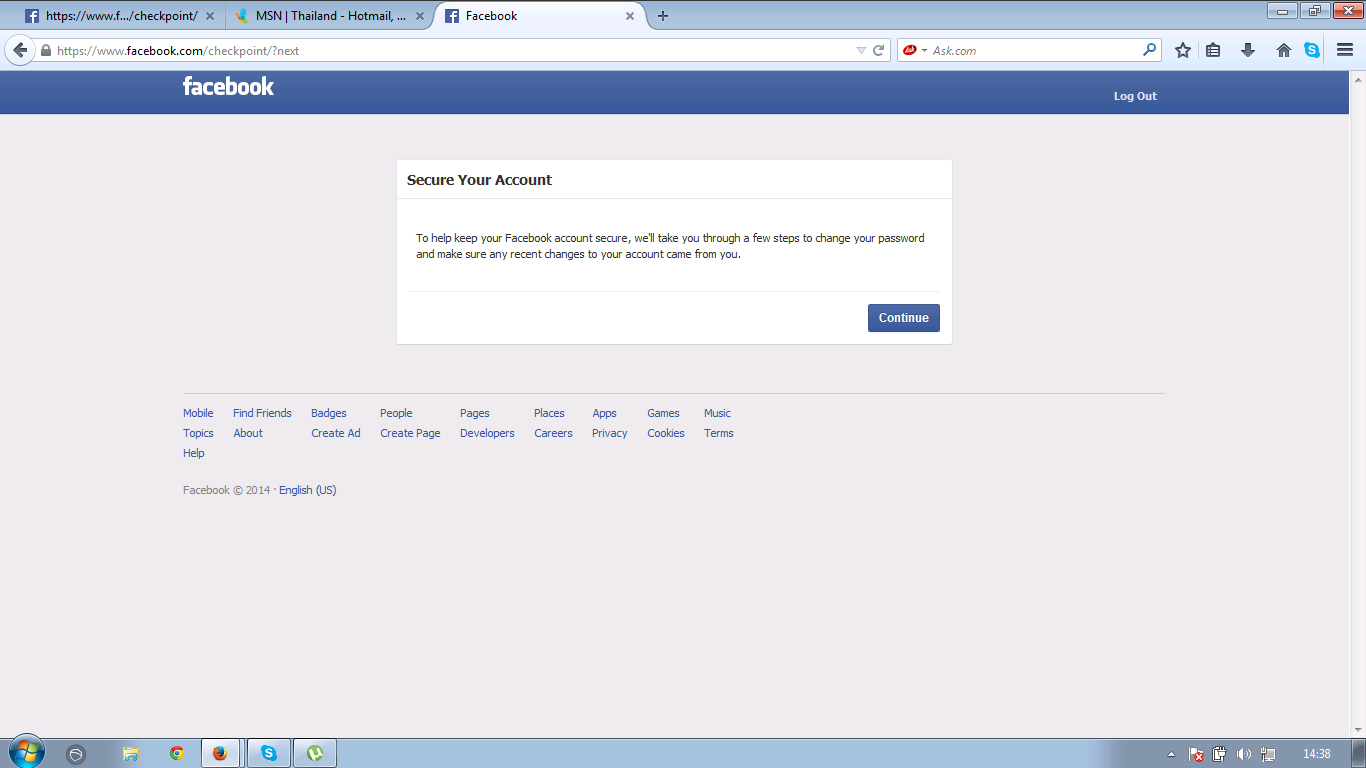Click the facebook logo in the blue header
1366x768 pixels.
[x=228, y=87]
